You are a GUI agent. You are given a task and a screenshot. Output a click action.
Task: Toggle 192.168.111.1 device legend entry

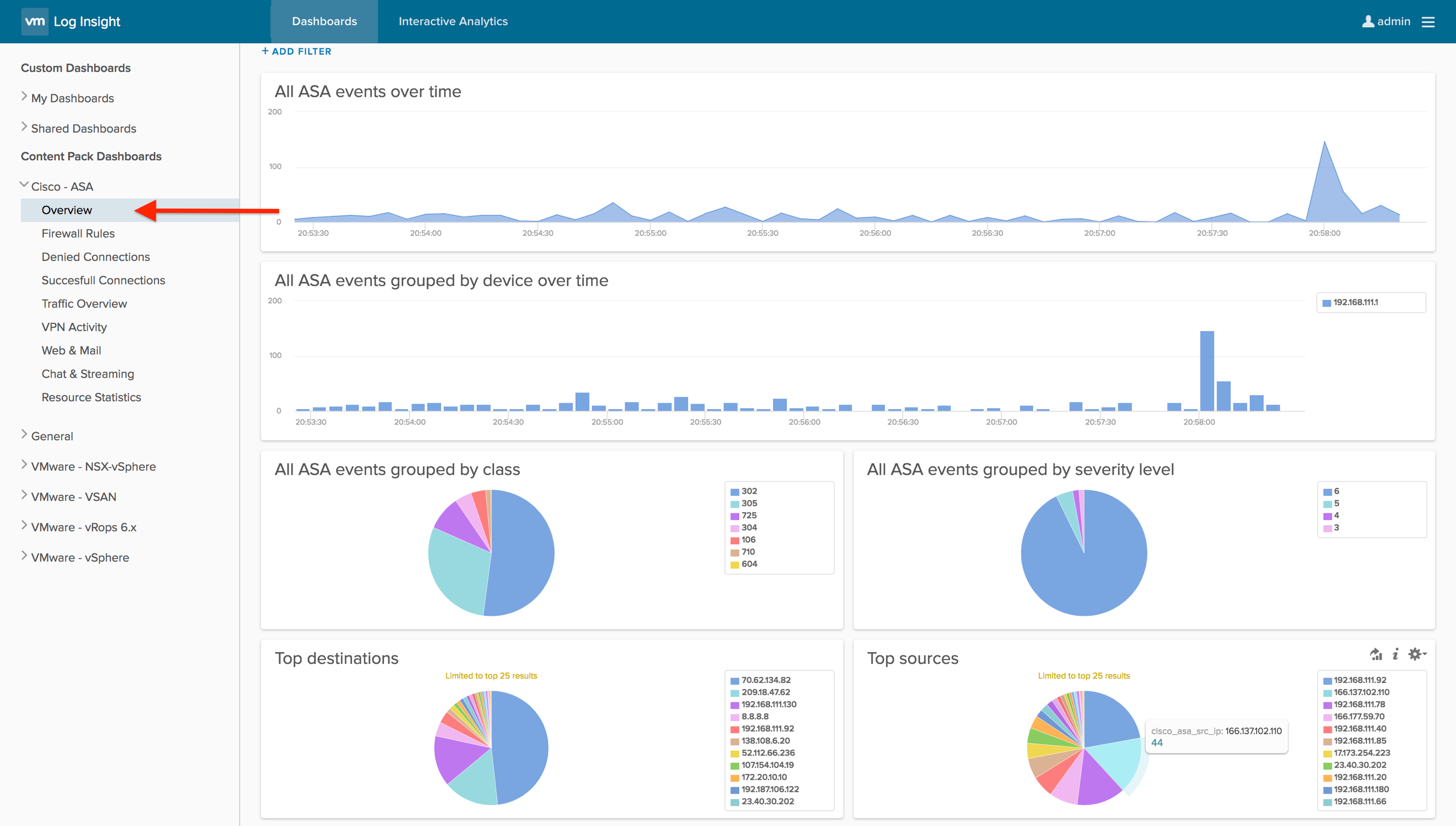[1355, 302]
